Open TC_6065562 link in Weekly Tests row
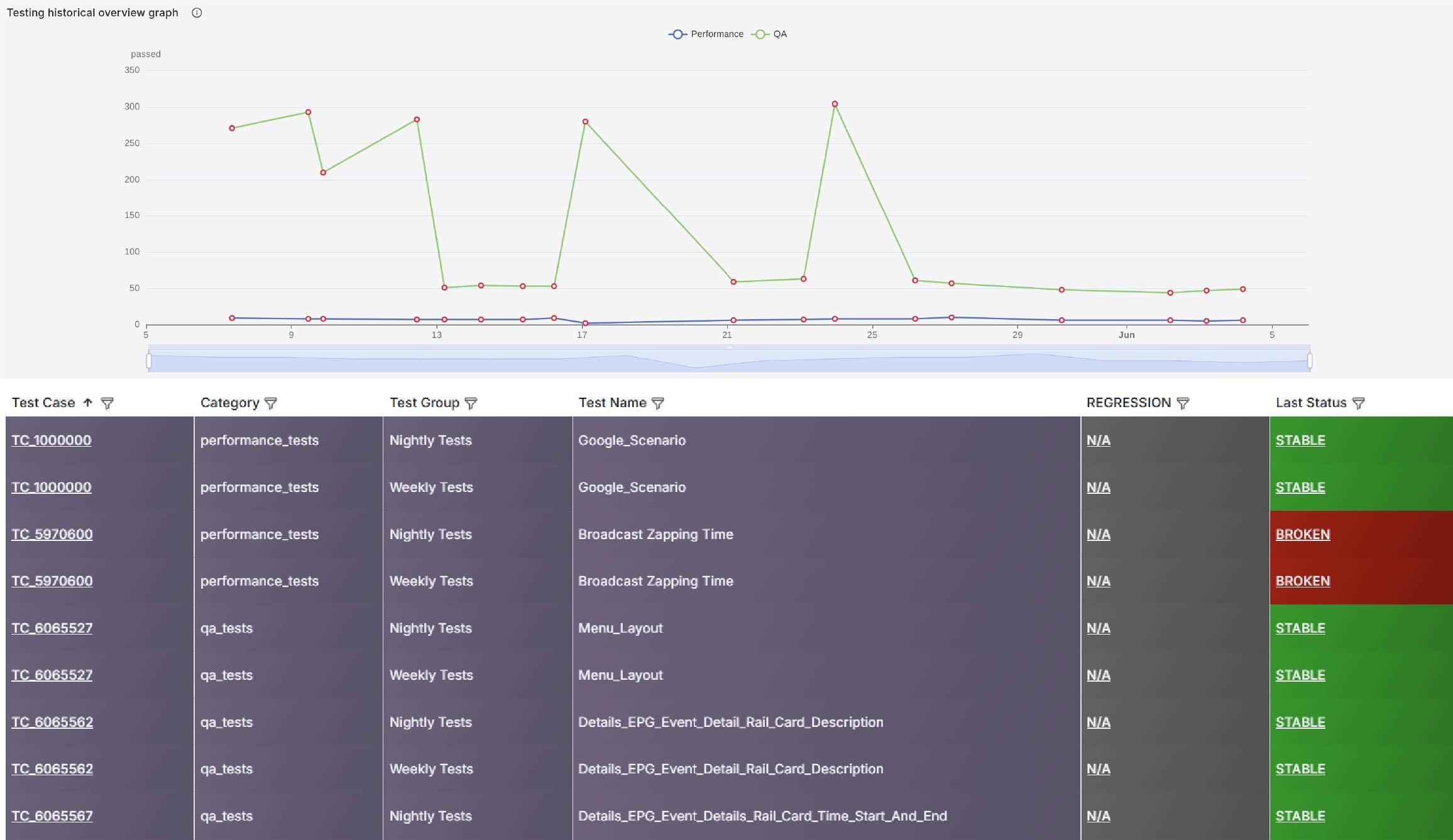The width and height of the screenshot is (1453, 840). 52,769
